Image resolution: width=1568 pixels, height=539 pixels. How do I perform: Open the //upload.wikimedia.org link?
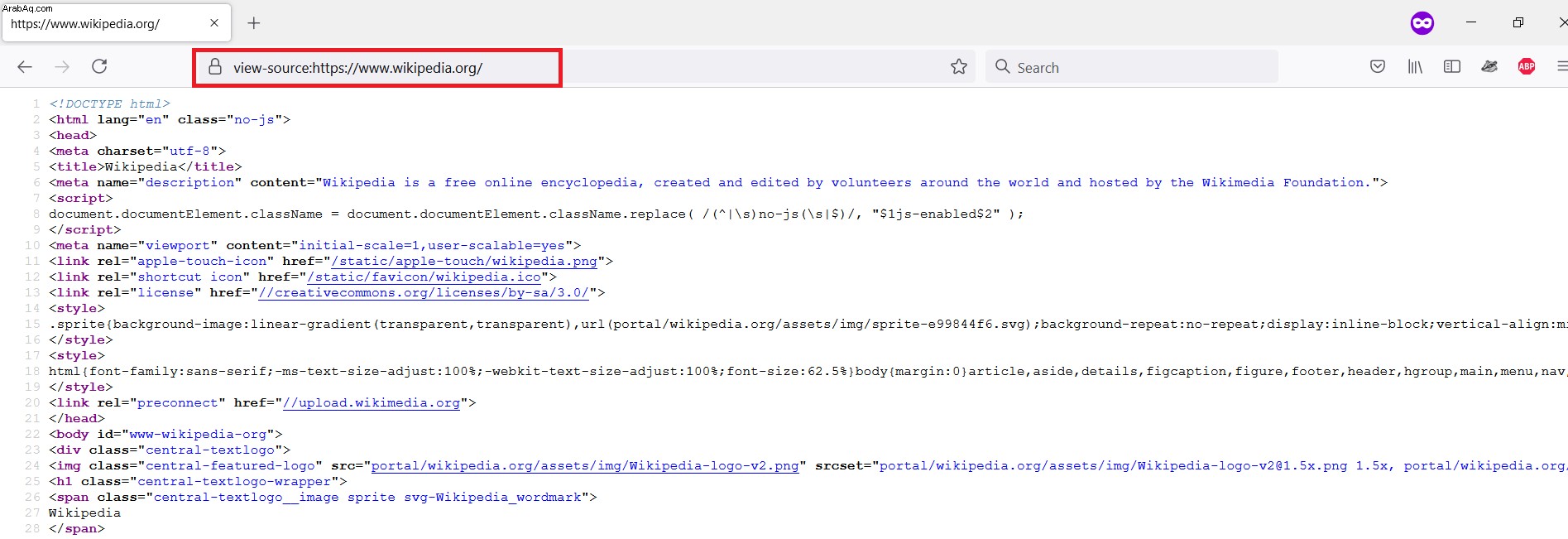tap(372, 402)
